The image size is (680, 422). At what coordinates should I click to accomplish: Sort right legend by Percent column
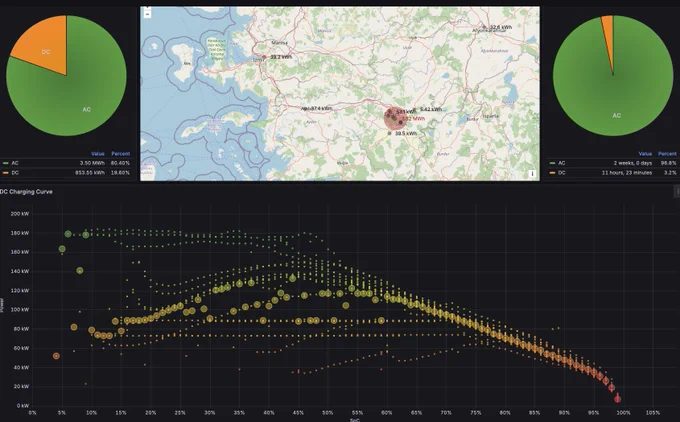coord(667,154)
